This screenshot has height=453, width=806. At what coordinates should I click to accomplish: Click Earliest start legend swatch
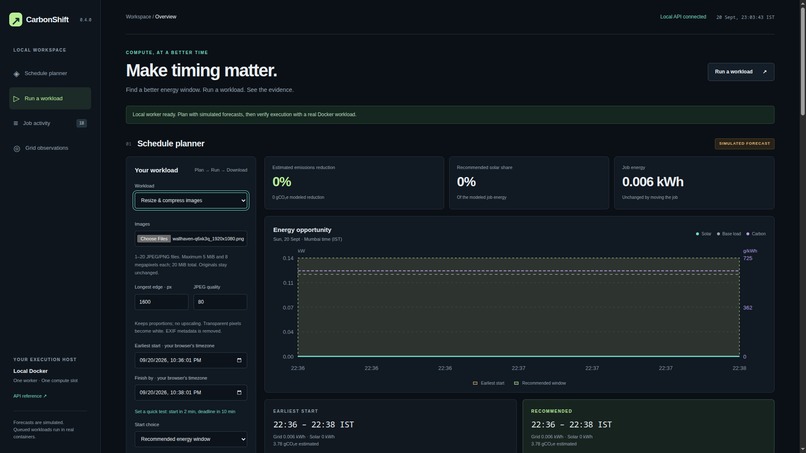coord(475,383)
